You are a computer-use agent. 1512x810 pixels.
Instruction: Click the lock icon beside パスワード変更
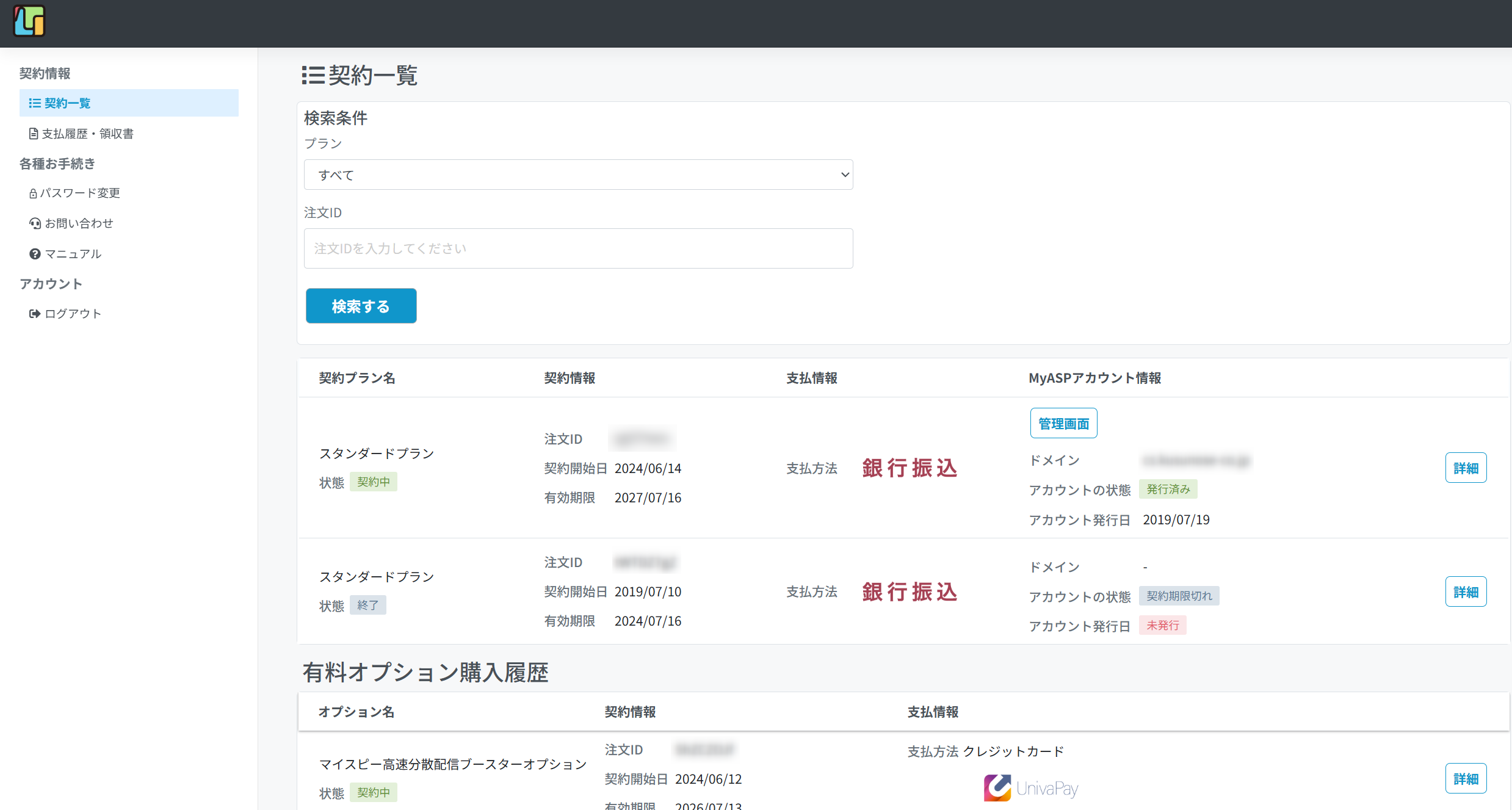point(33,193)
